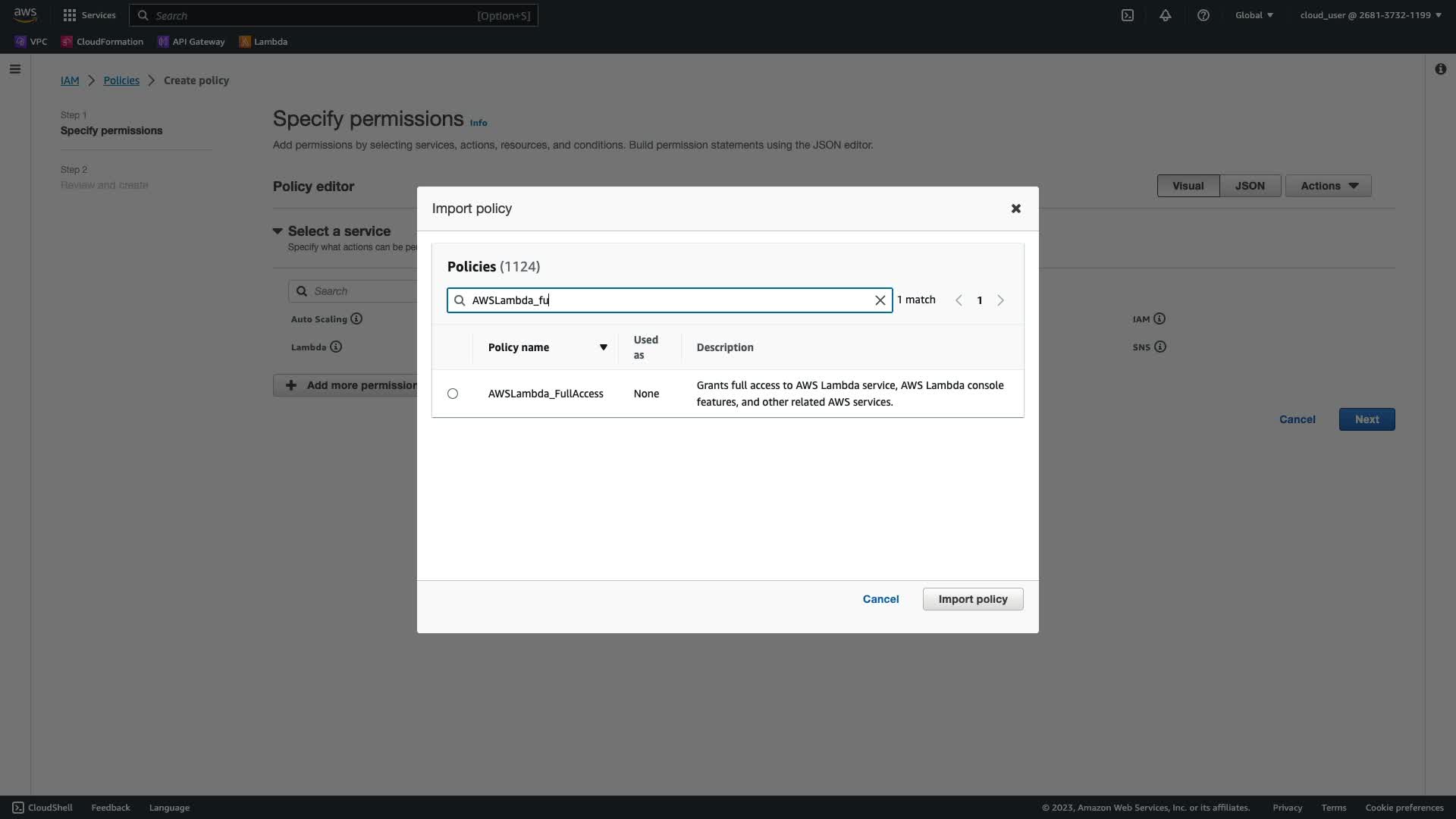The height and width of the screenshot is (819, 1456).
Task: Clear the policy search field text
Action: tap(880, 300)
